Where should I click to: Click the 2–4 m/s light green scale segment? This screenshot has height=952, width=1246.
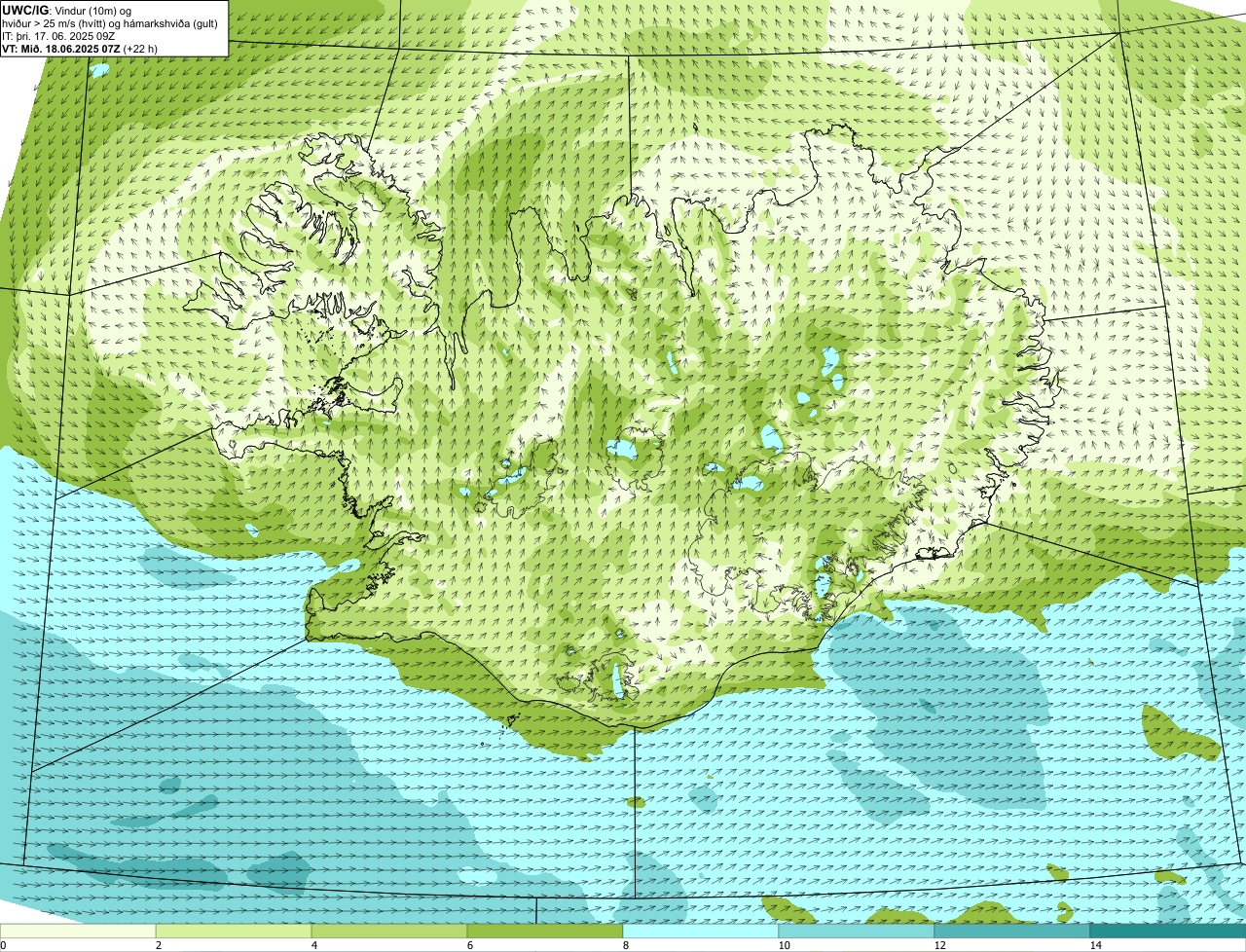tap(234, 931)
